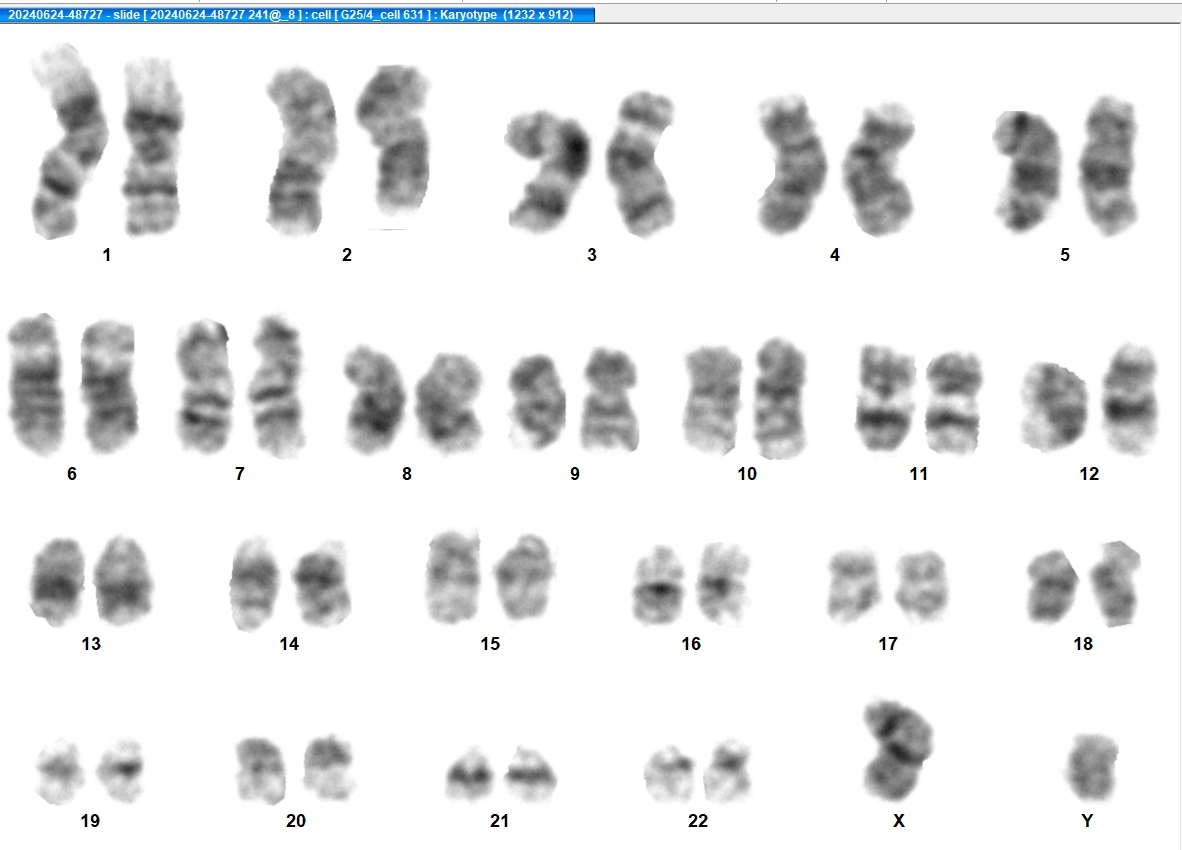
Task: Pick the left chromosome 15
Action: [453, 576]
